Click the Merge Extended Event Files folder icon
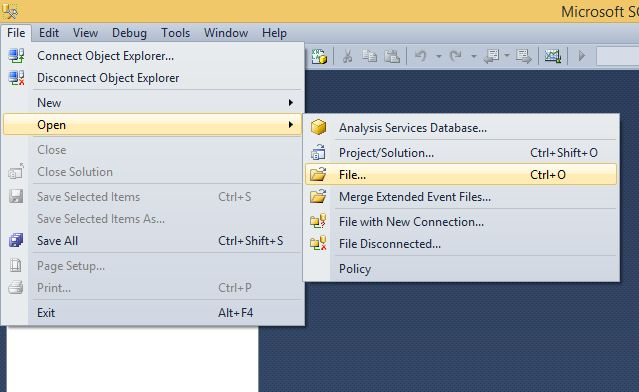The height and width of the screenshot is (392, 639). (x=318, y=196)
